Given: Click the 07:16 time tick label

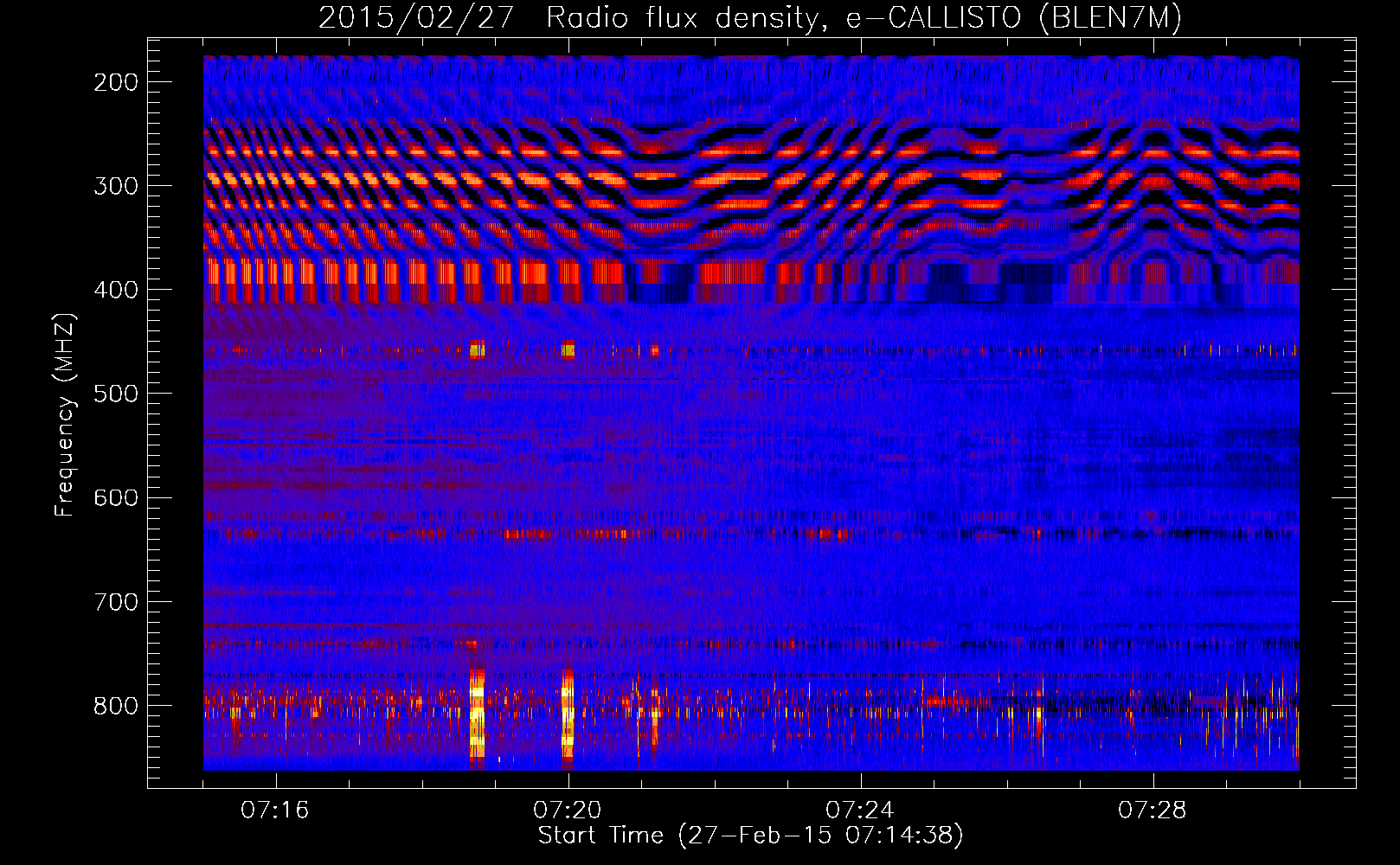Looking at the screenshot, I should [x=275, y=811].
